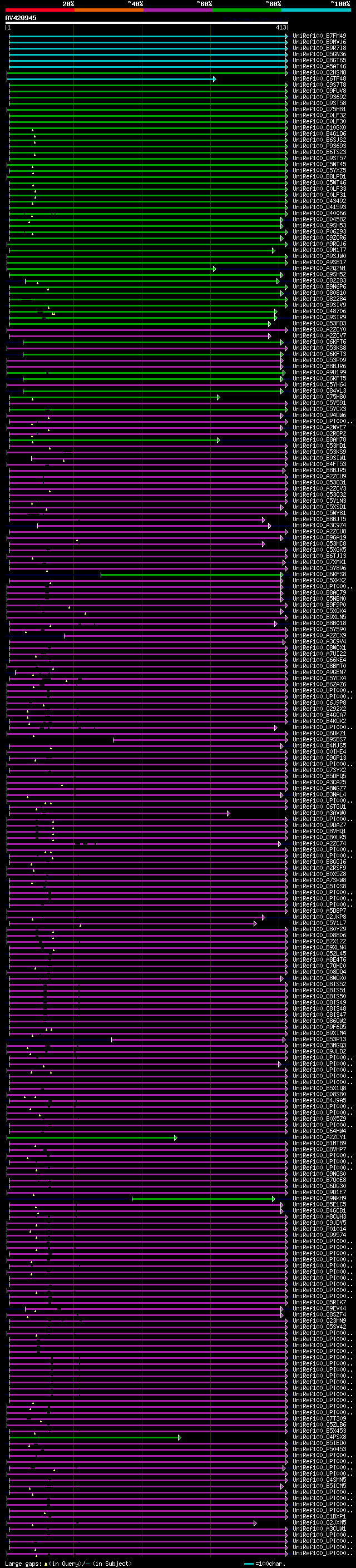Viewport: 356px width, 1568px height.
Task: Open hit UniRef100_A5AT46
Action: (319, 66)
